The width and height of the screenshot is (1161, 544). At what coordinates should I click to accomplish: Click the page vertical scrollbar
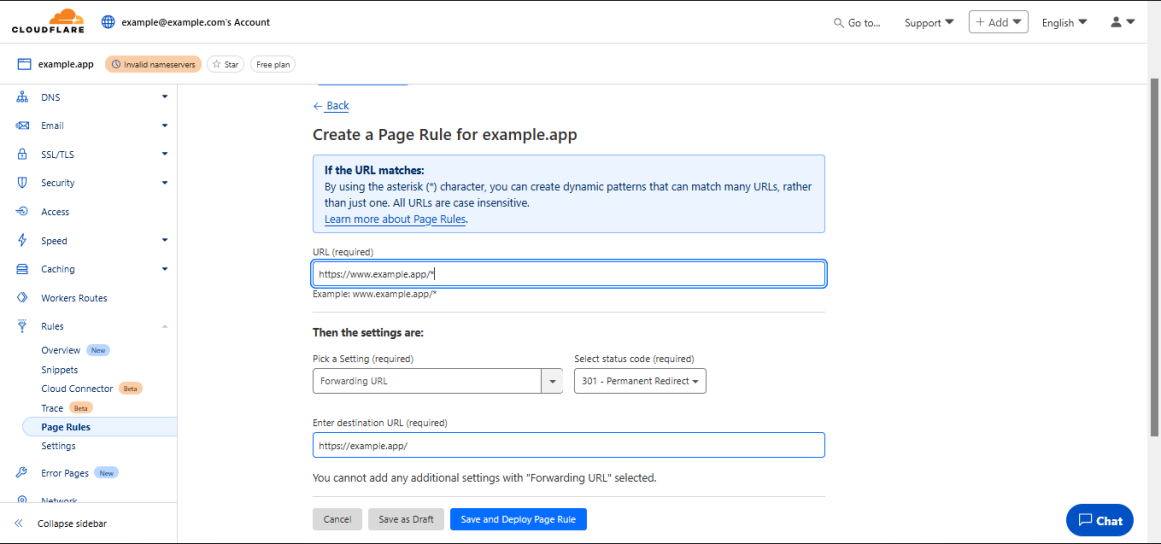coord(1155,258)
